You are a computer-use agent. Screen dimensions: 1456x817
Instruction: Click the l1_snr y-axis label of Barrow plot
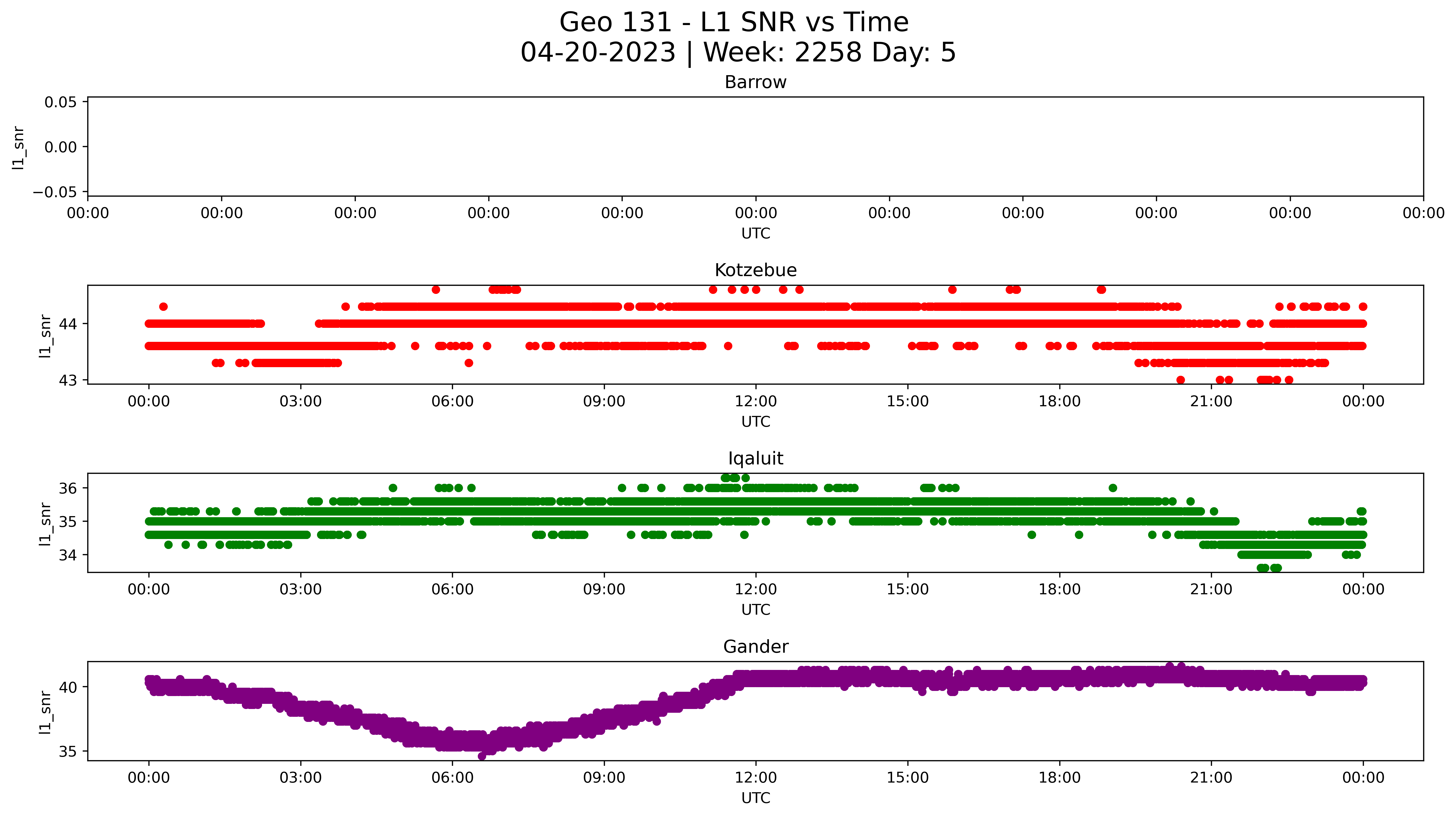coord(19,147)
